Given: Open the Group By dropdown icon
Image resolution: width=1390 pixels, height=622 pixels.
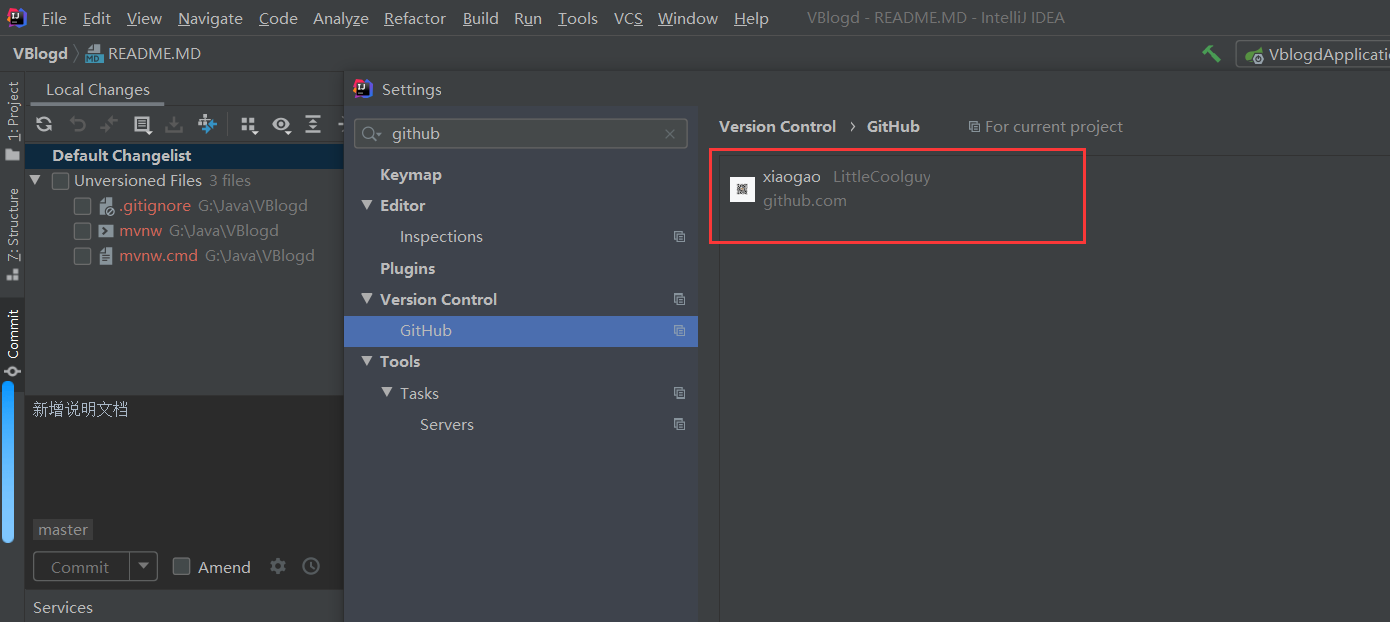Looking at the screenshot, I should pos(250,124).
